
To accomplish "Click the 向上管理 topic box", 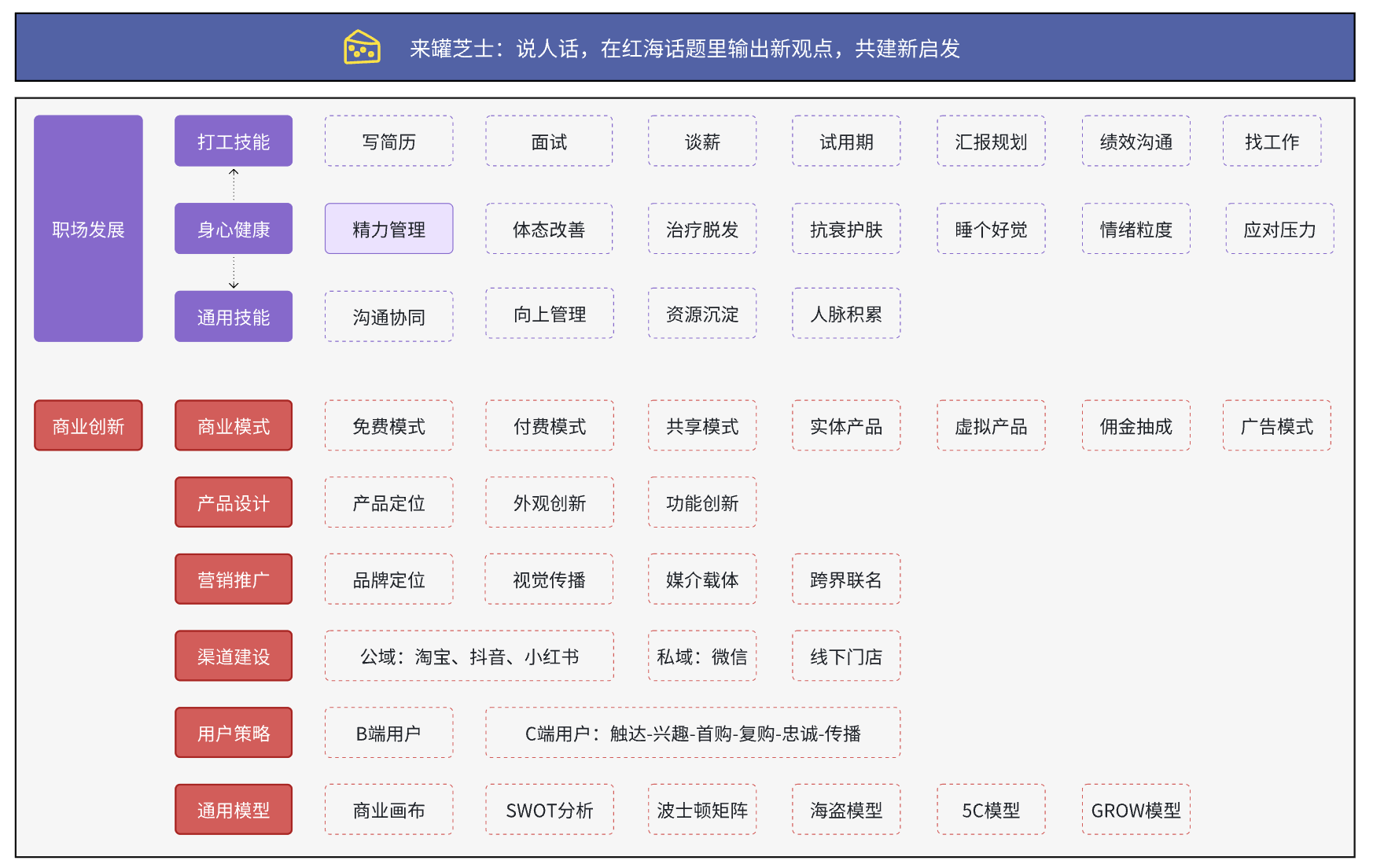I will 550,314.
